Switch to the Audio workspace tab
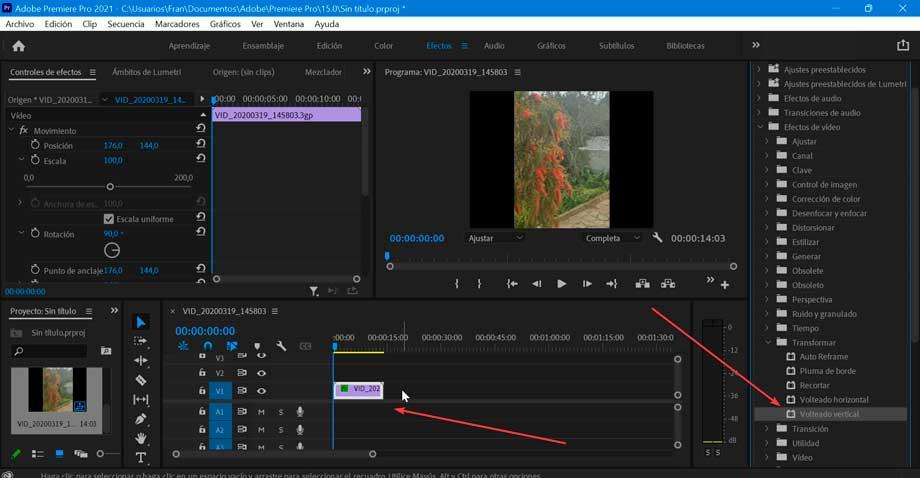920x478 pixels. click(x=494, y=46)
